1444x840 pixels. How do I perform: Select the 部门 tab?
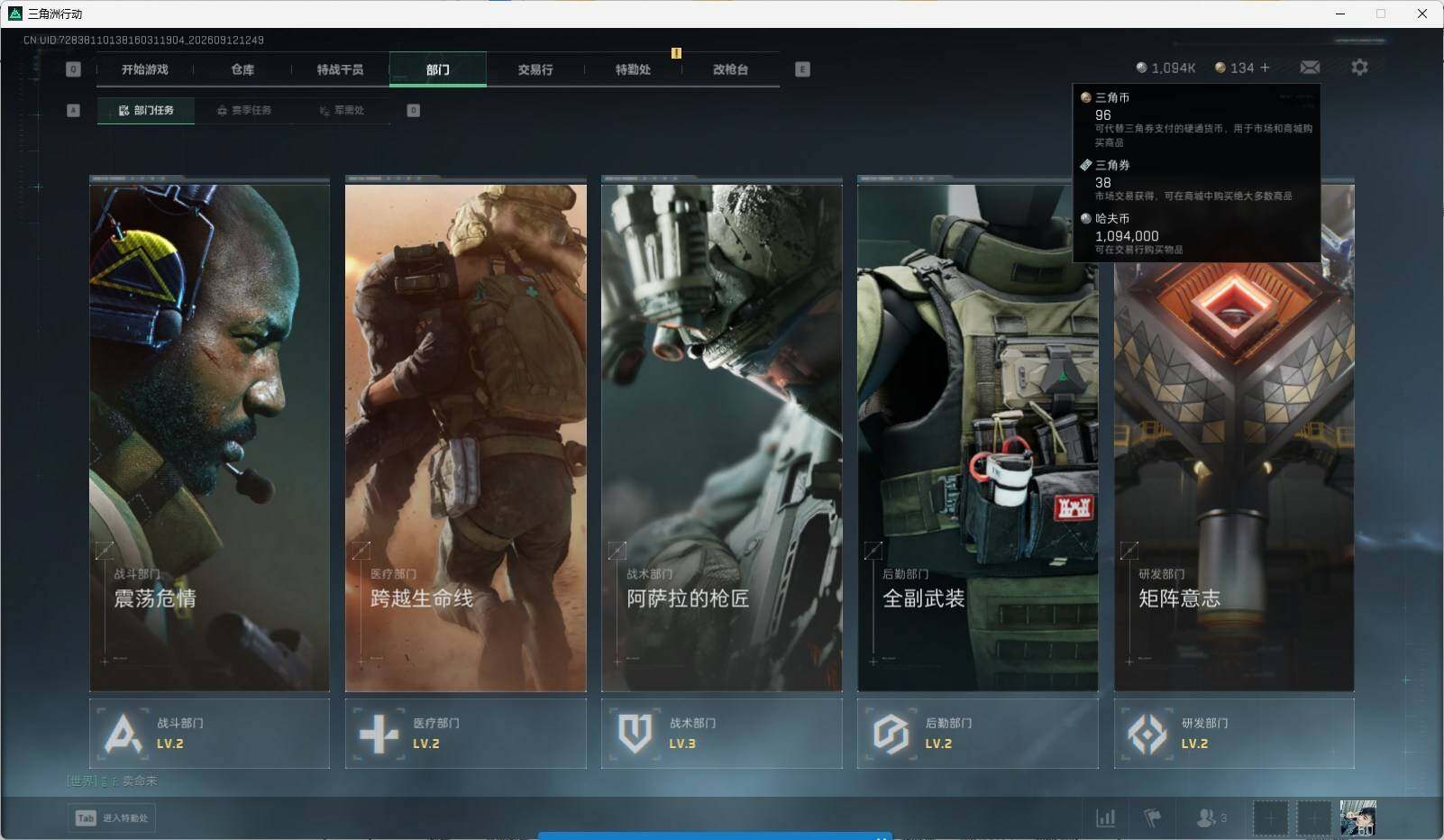coord(438,69)
